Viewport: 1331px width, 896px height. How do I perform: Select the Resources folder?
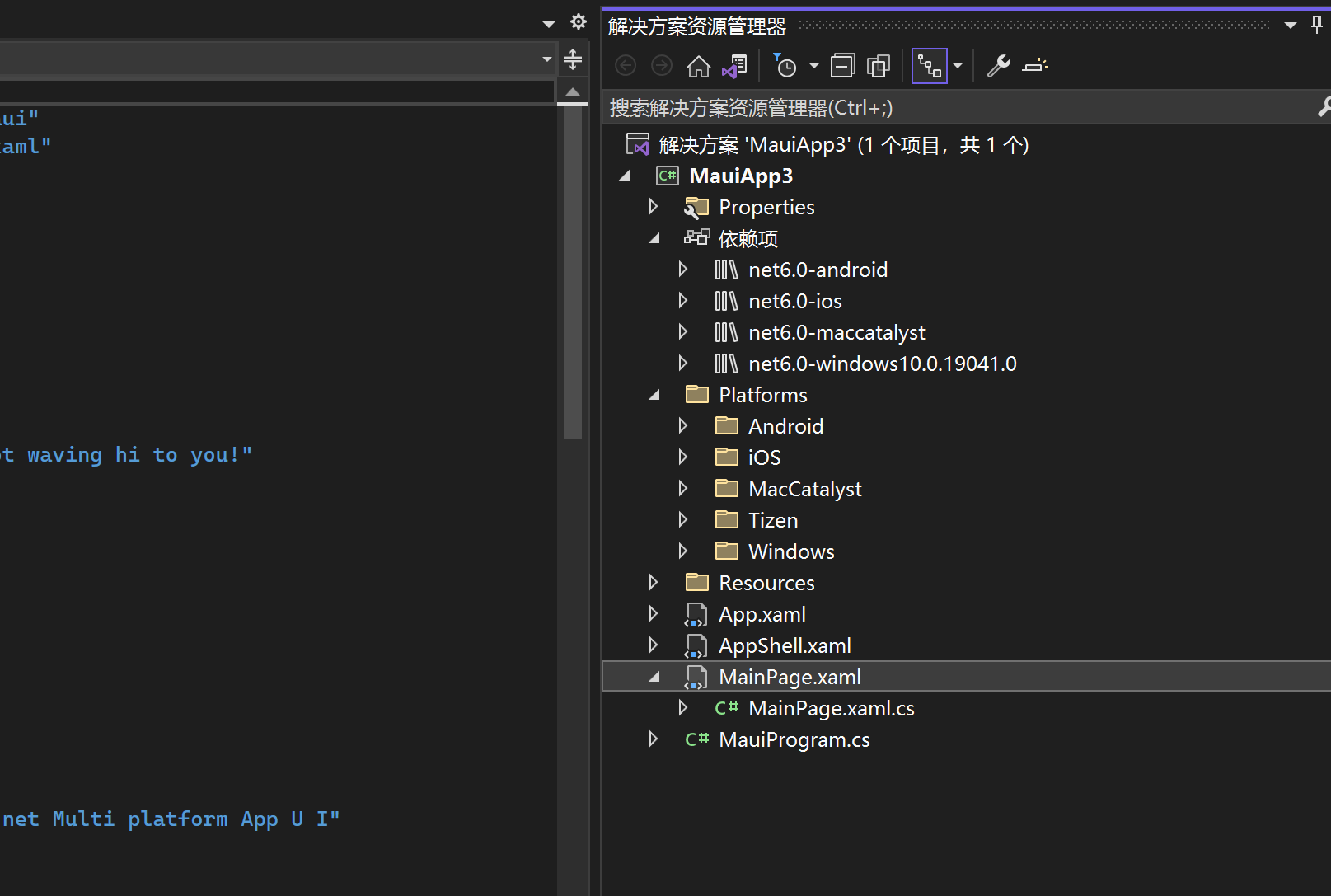(x=766, y=583)
